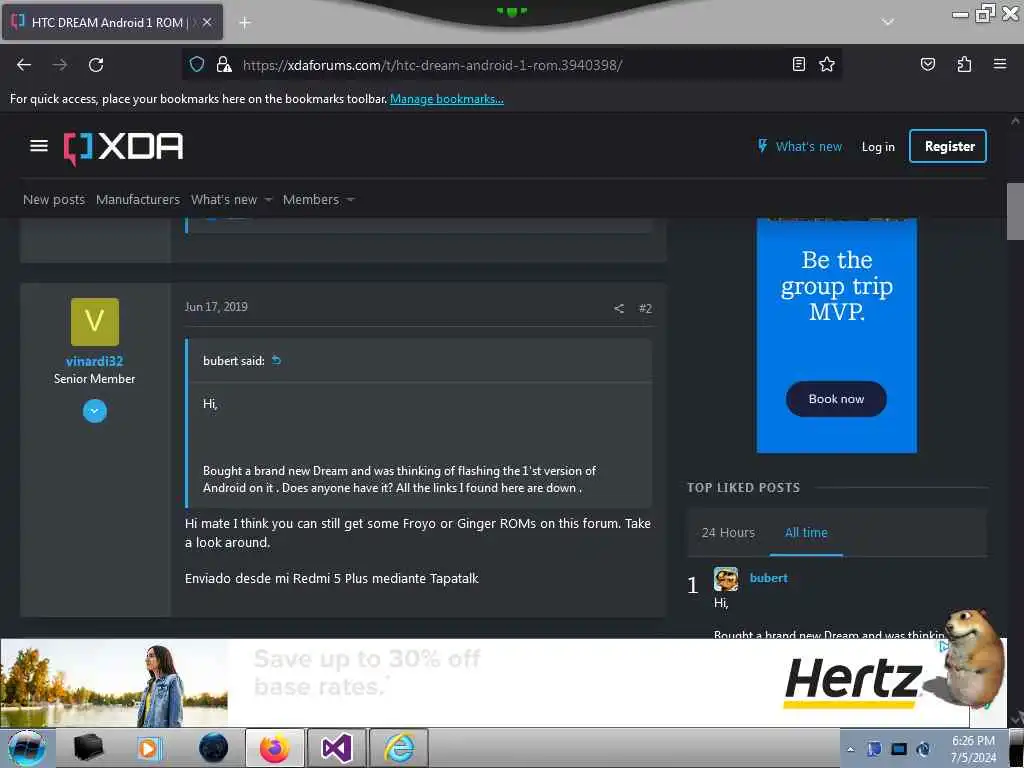Screen dimensions: 1024x768
Task: Open New posts in navigation bar
Action: (x=54, y=200)
